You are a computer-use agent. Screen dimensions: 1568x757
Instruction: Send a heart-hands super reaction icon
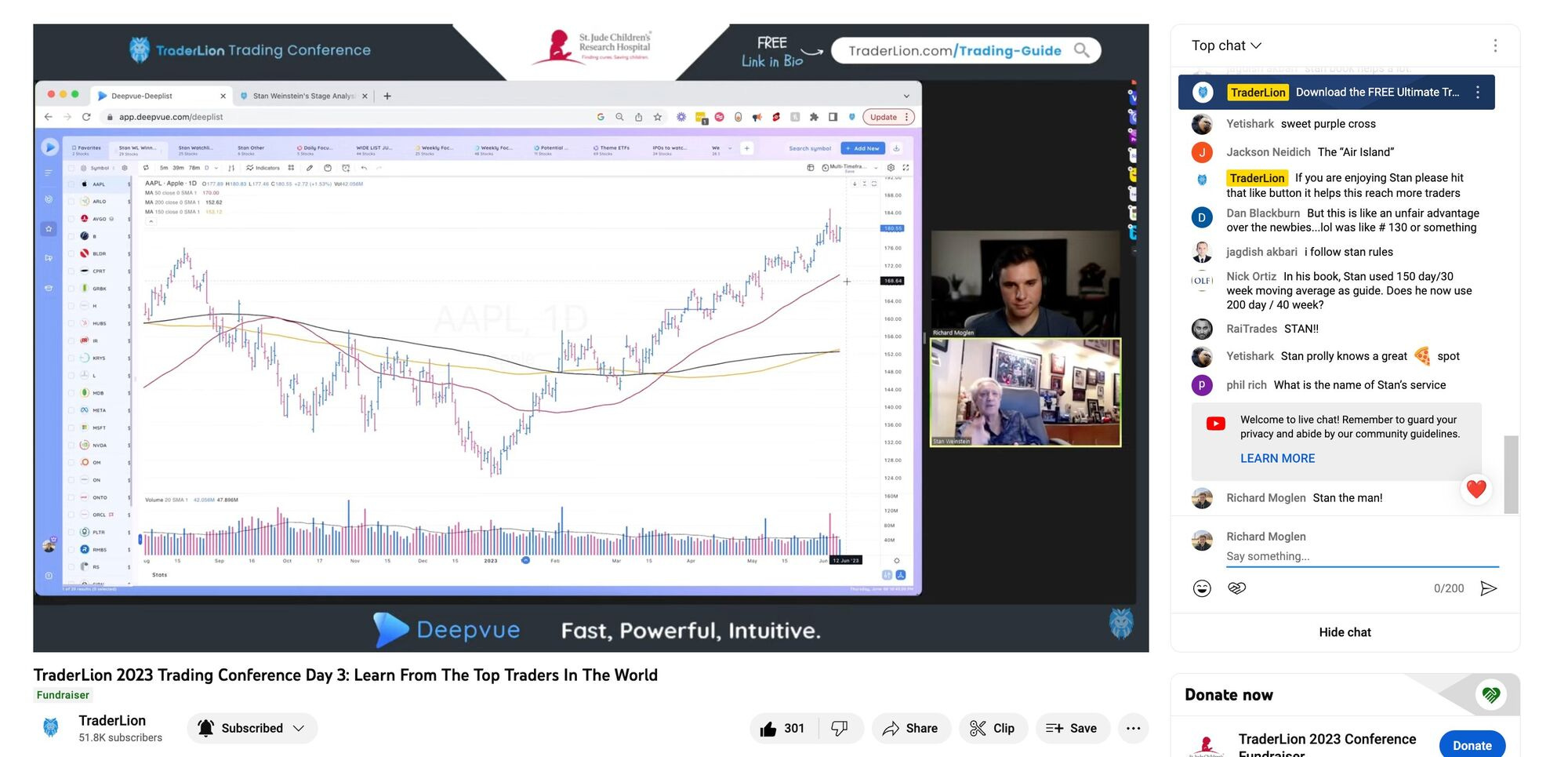point(1237,588)
